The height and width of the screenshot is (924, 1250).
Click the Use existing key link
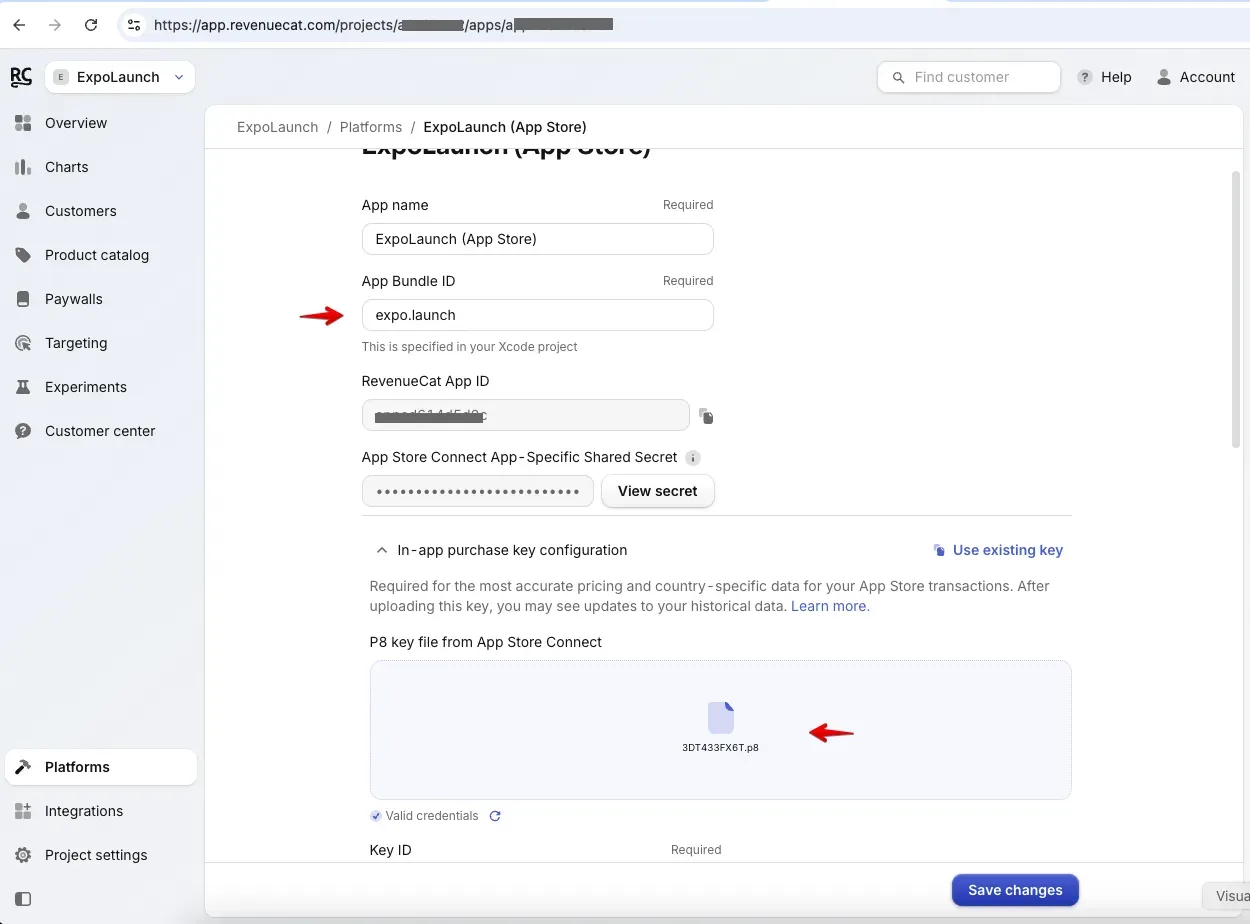[x=998, y=550]
